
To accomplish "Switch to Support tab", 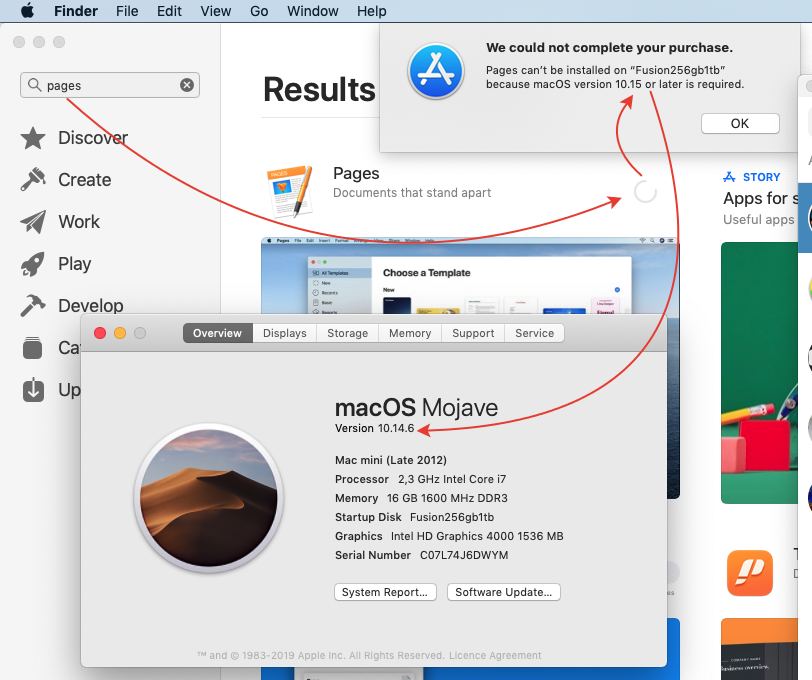I will [x=473, y=333].
